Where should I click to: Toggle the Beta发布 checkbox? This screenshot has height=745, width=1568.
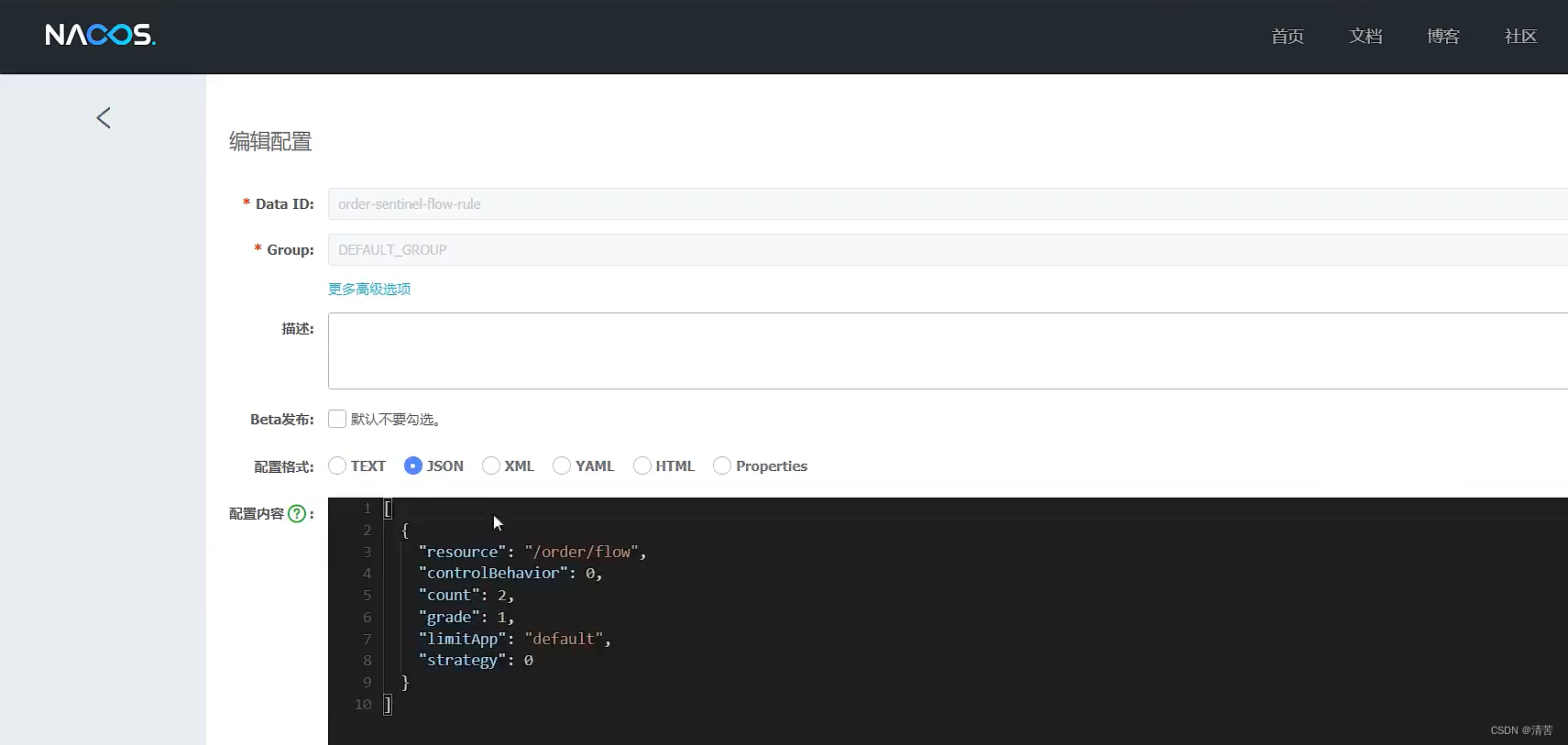pos(337,419)
